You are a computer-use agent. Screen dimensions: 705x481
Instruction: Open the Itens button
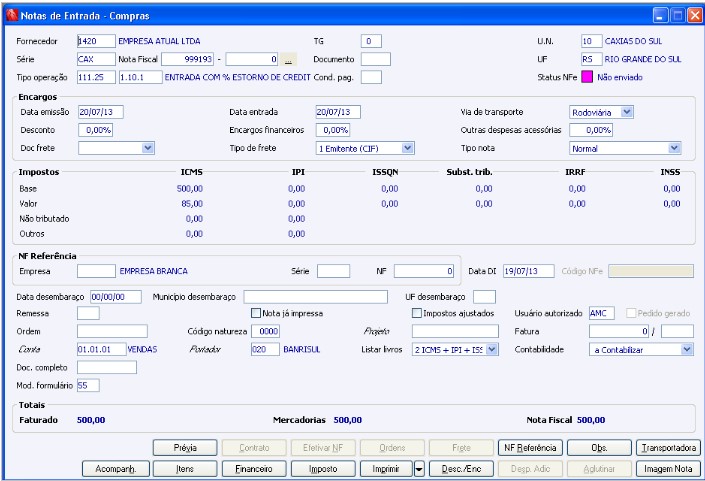pos(185,467)
